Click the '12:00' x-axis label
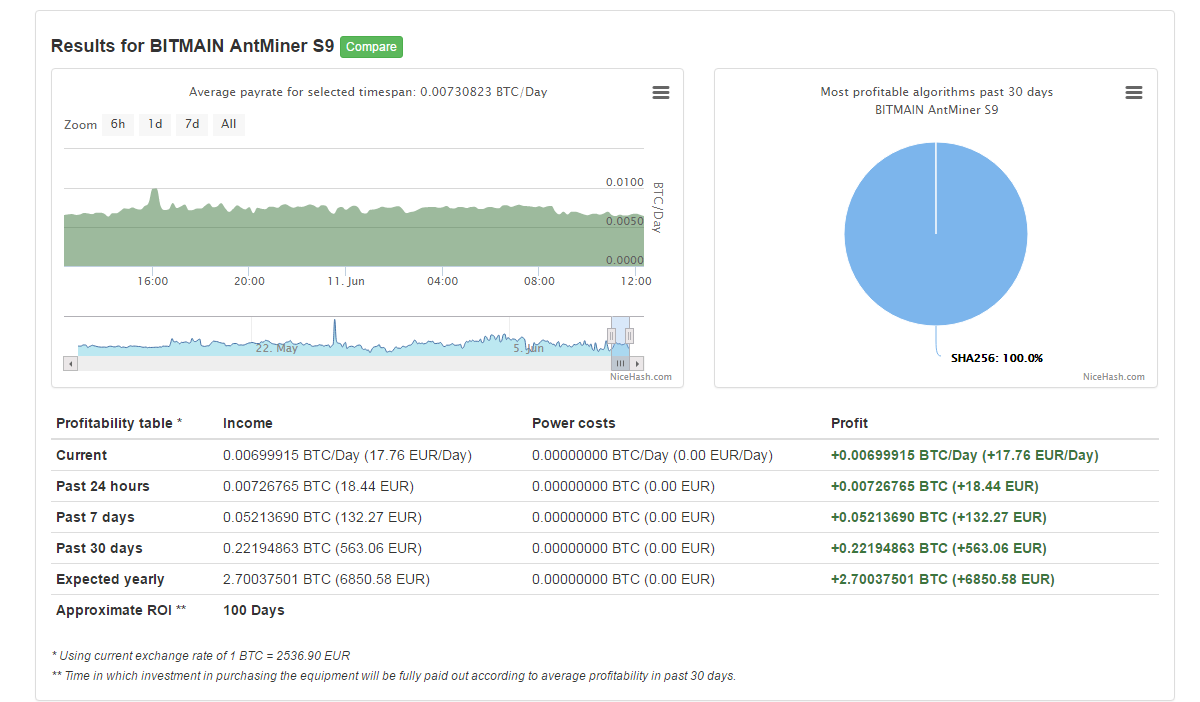 coord(636,281)
